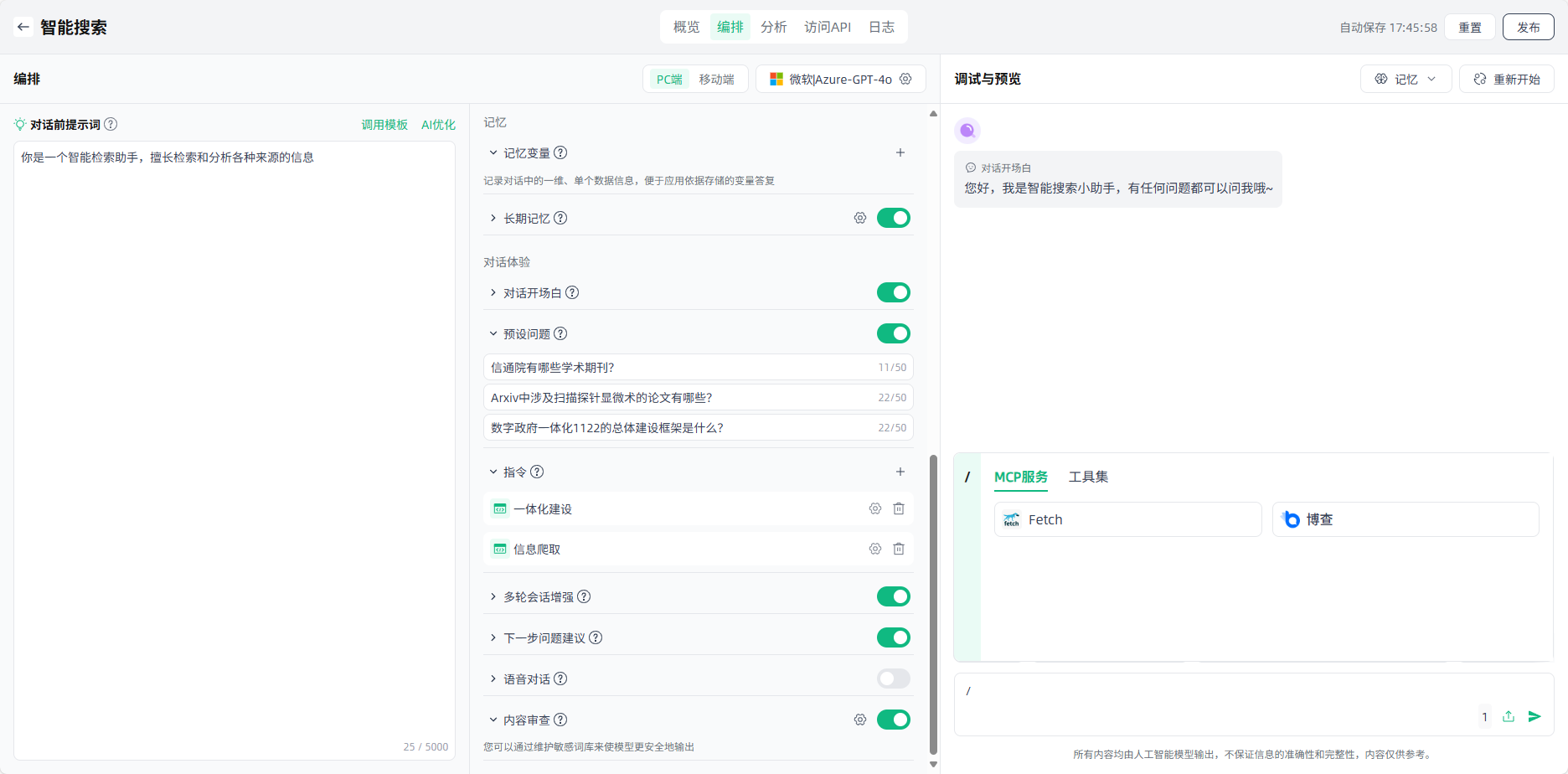Toggle 下一步问题建议 switch

(894, 637)
